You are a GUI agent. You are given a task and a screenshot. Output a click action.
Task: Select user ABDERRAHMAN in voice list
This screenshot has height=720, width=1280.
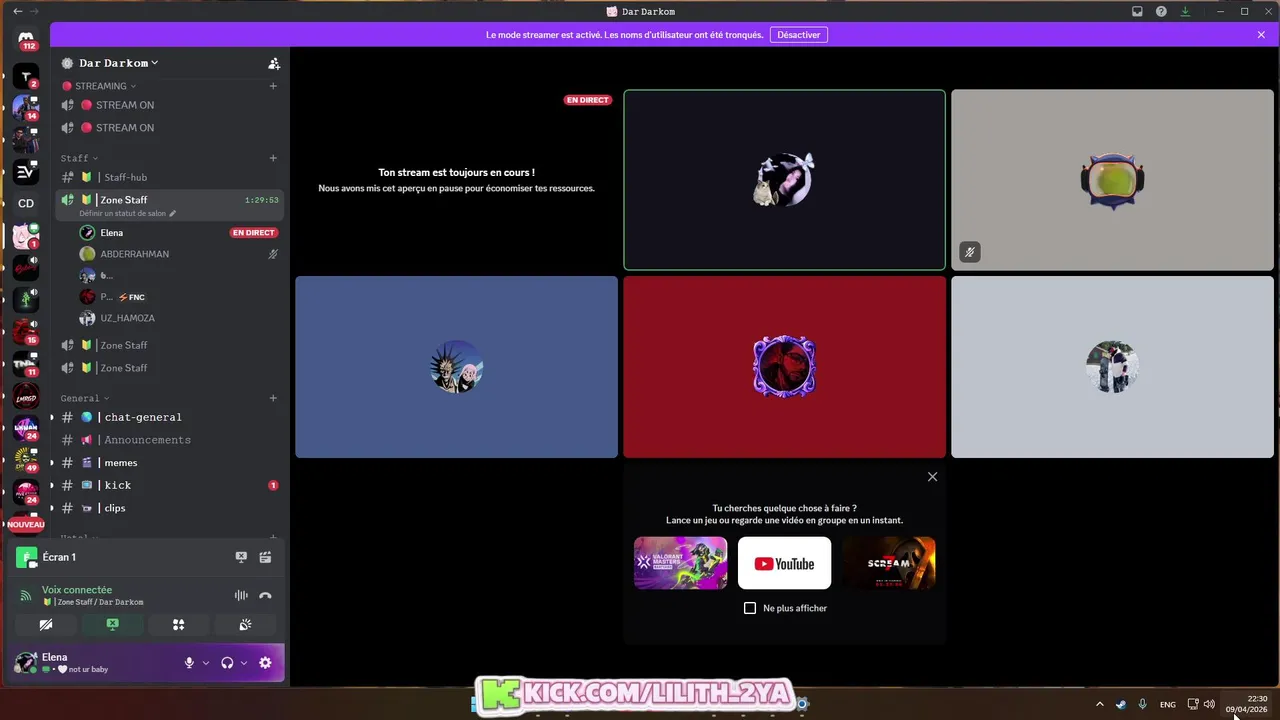[178, 254]
